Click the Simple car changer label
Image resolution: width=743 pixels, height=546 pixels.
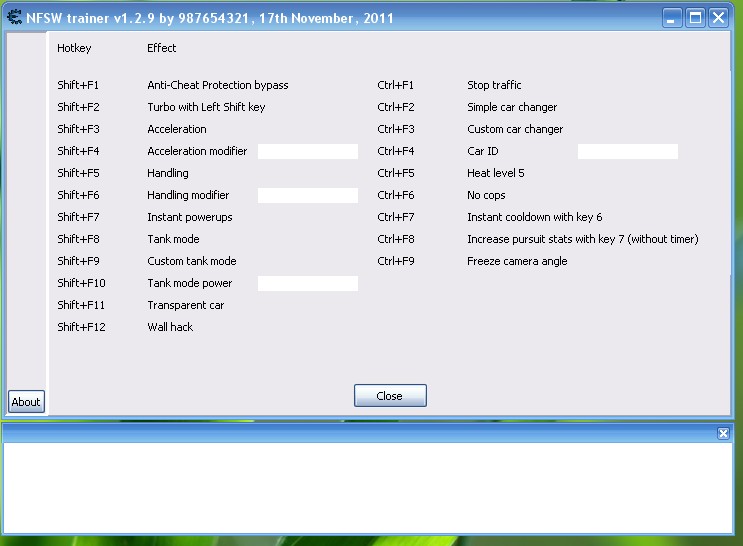pos(512,107)
